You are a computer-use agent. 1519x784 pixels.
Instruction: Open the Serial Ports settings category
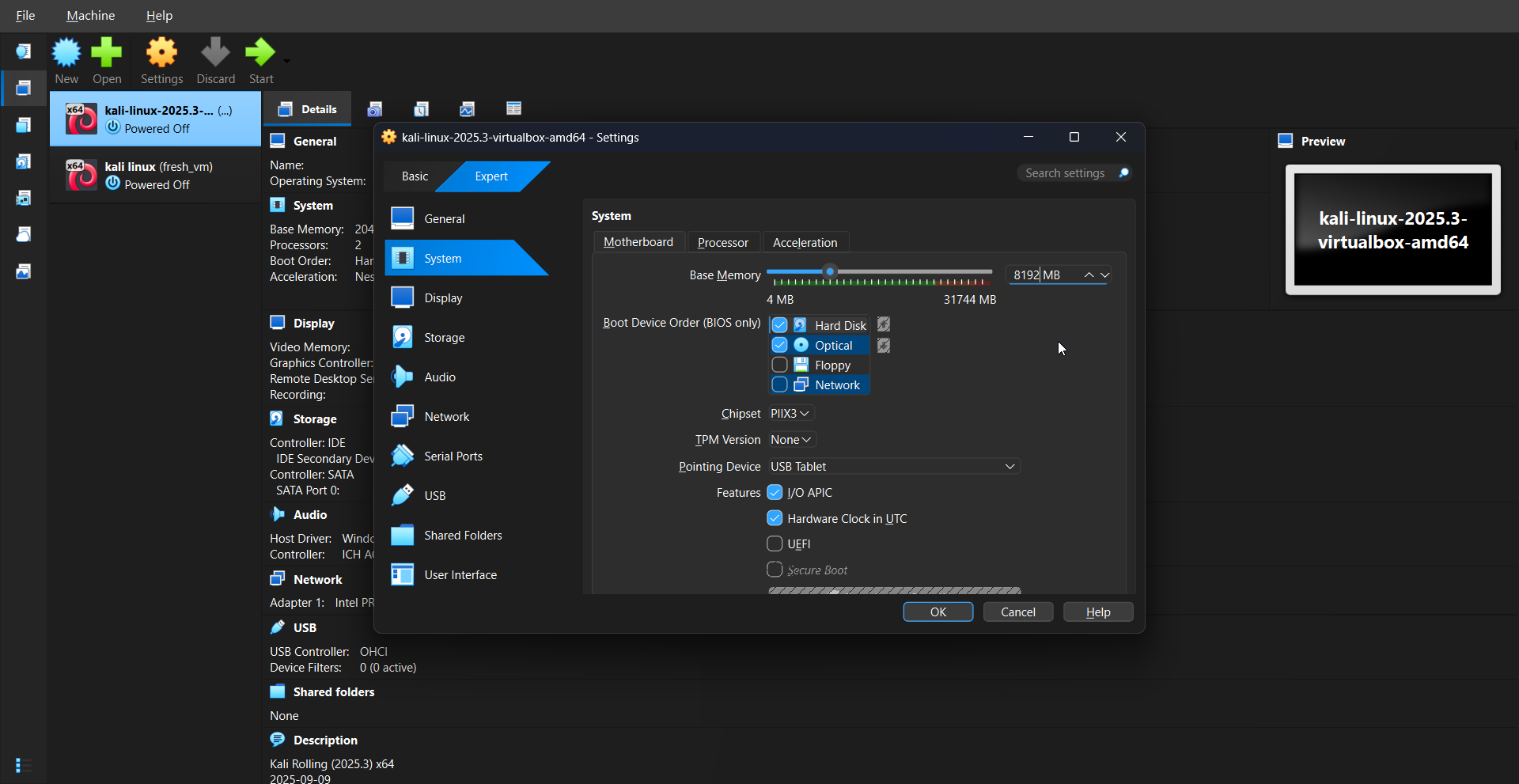pos(453,456)
